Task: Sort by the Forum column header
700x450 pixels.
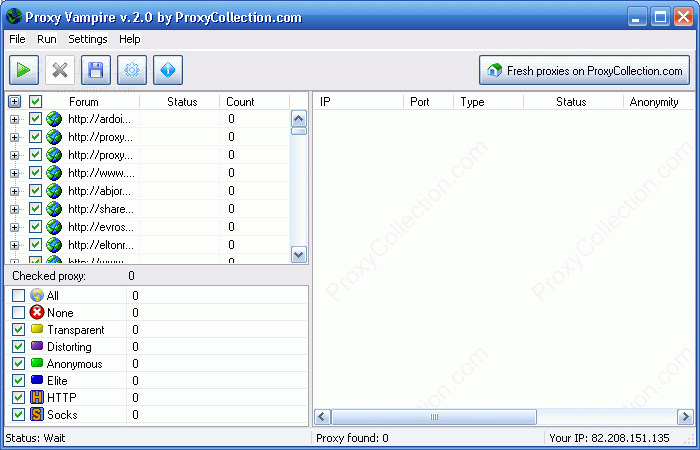Action: point(83,102)
